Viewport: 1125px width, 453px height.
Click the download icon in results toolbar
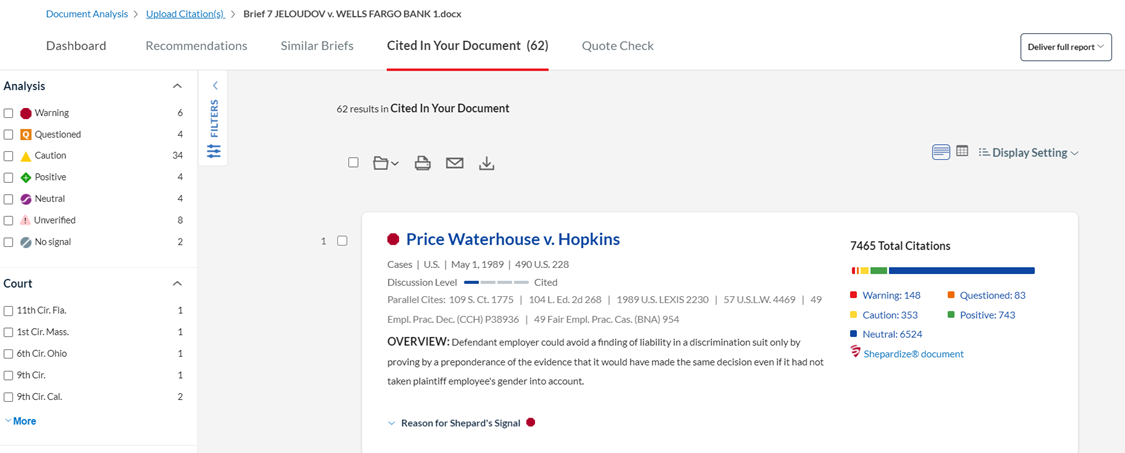486,164
